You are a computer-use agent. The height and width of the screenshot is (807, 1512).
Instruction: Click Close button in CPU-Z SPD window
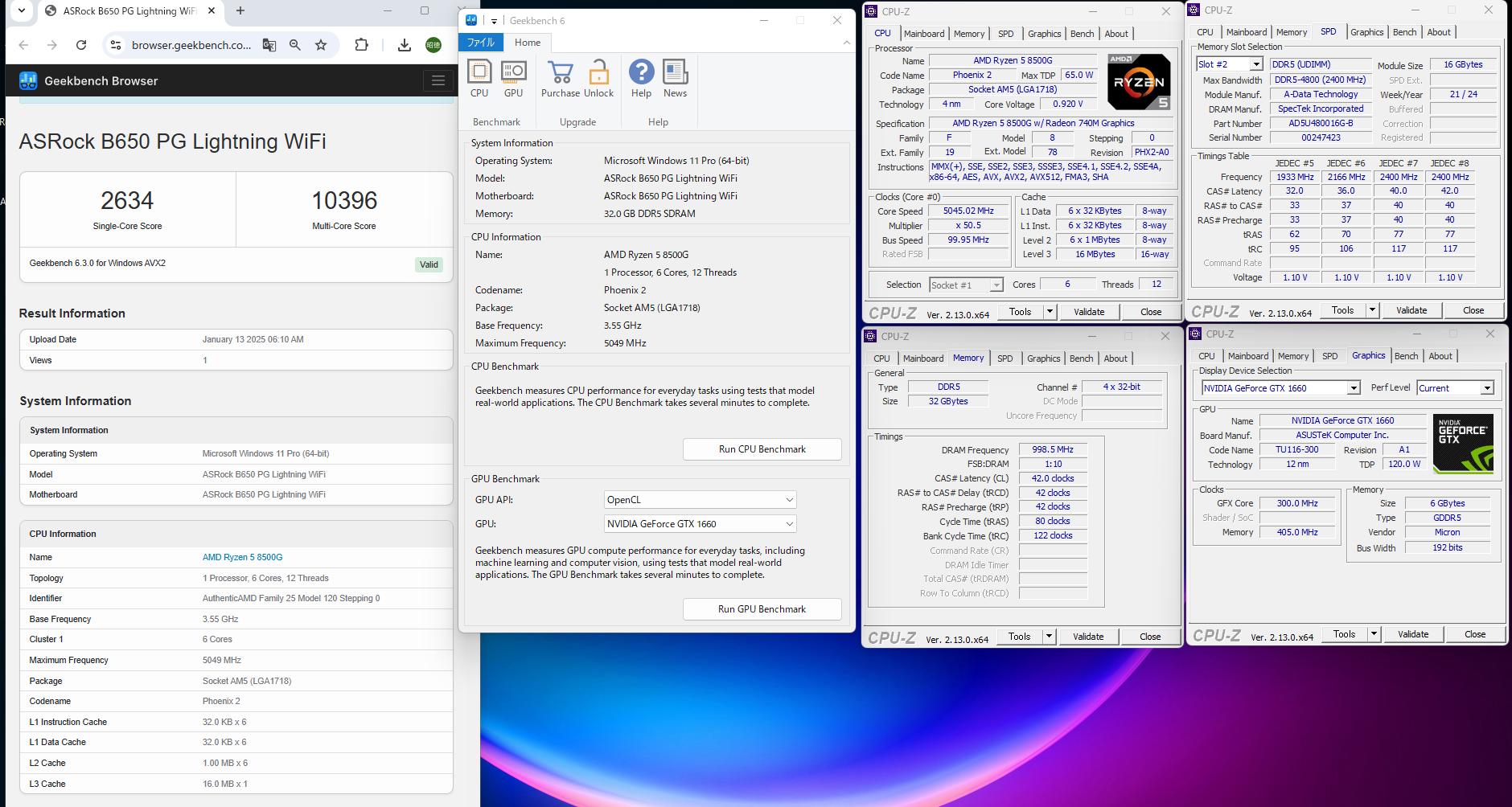point(1473,310)
